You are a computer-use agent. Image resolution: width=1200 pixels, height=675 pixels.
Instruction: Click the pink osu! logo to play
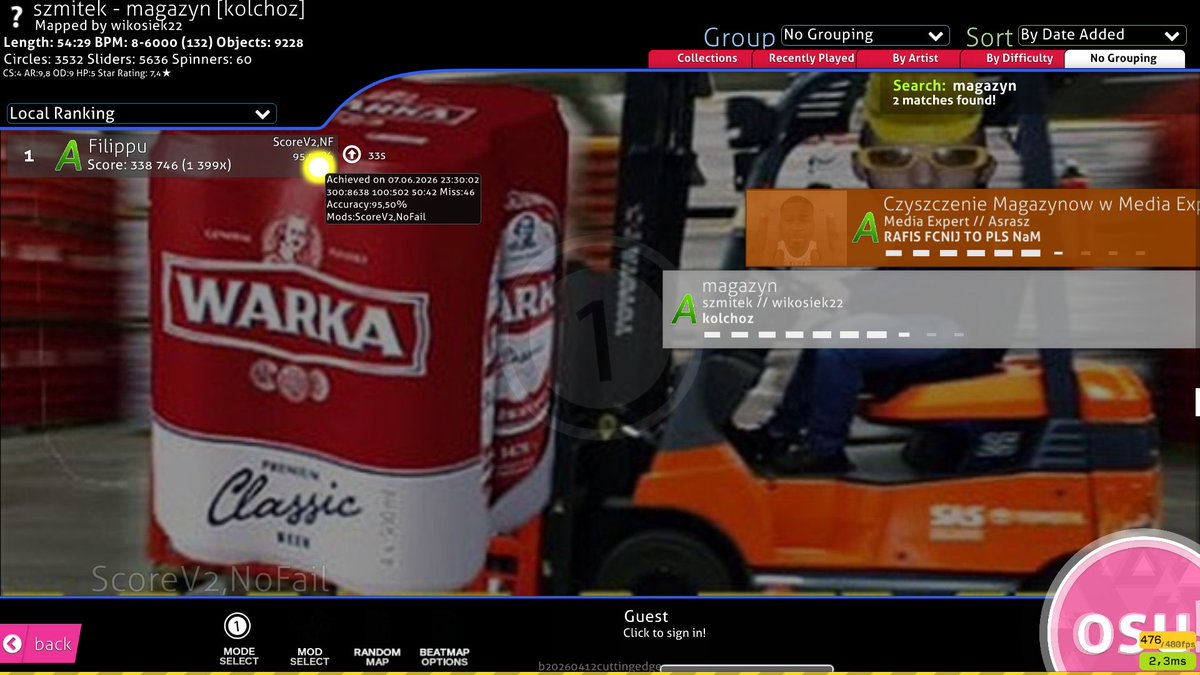[x=1130, y=620]
